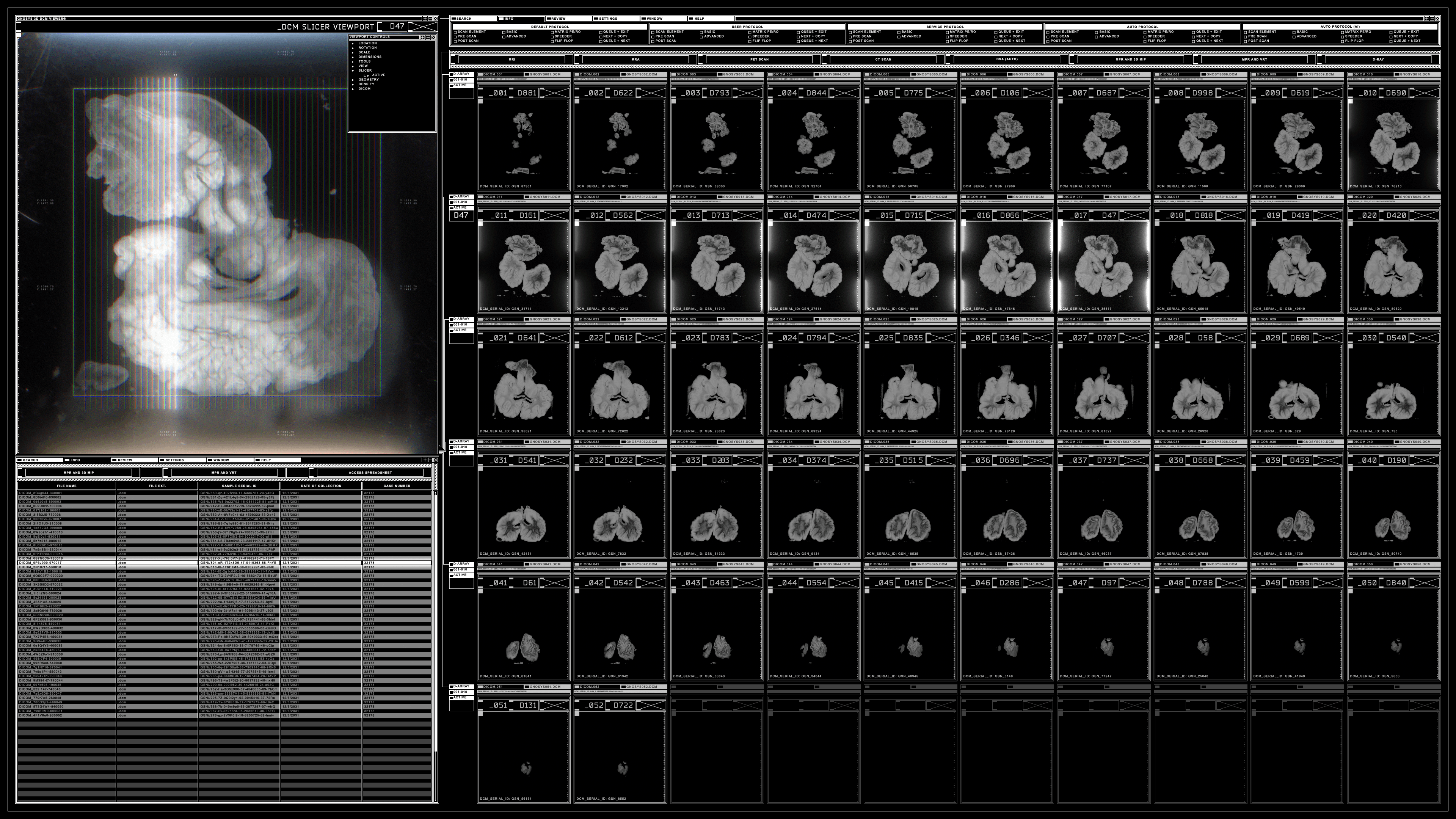Click the crossed-box icon in DCM Slicer Viewport header

(423, 27)
